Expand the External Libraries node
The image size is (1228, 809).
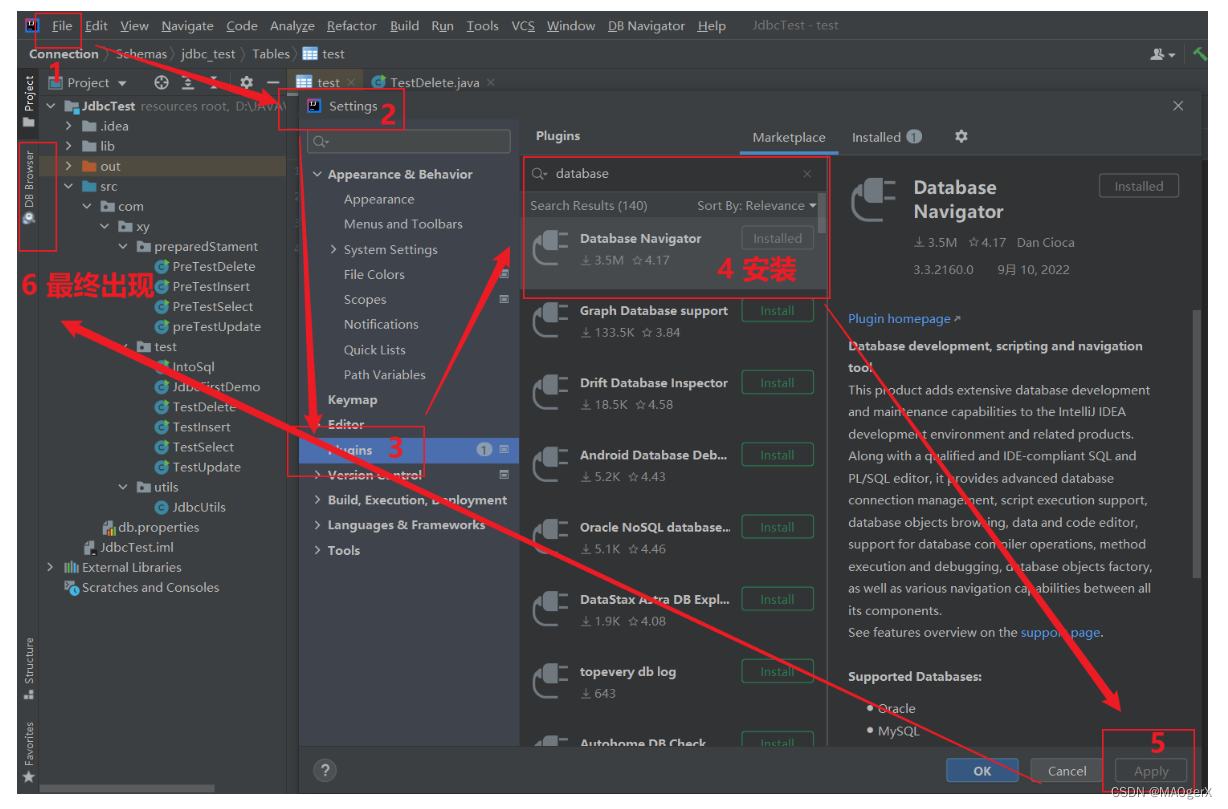pos(51,567)
